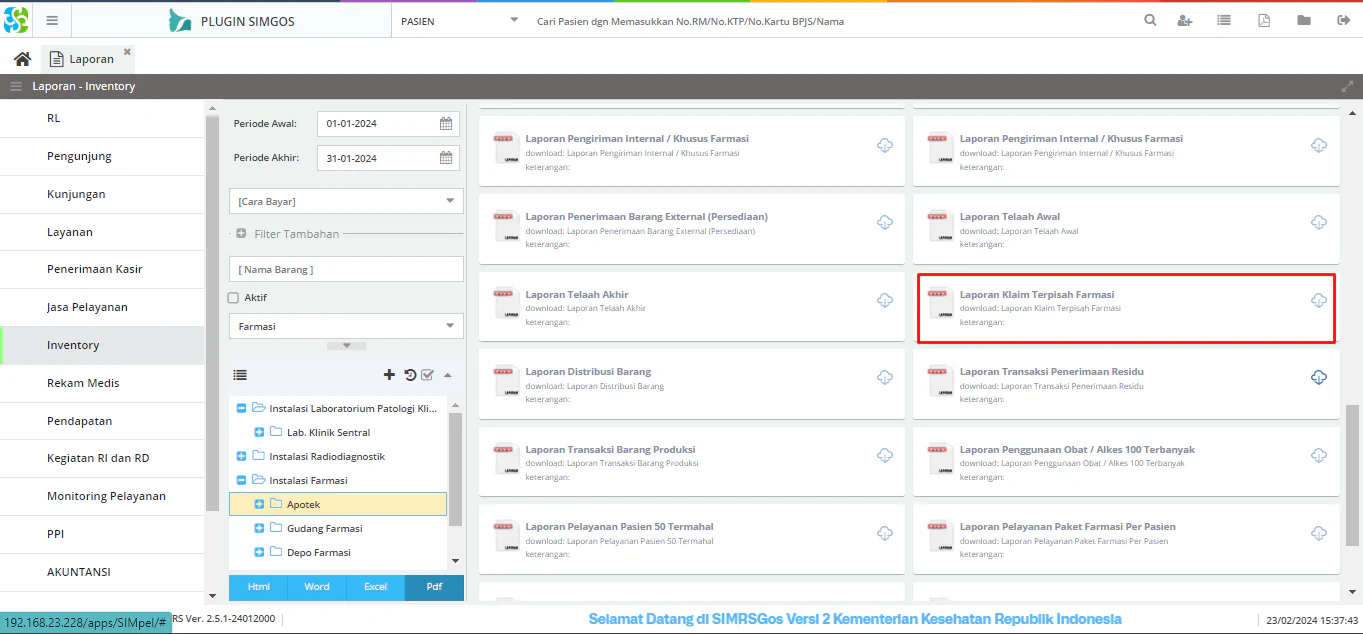Viewport: 1363px width, 634px height.
Task: Click the unit tree vertical scrollbar
Action: coord(455,470)
